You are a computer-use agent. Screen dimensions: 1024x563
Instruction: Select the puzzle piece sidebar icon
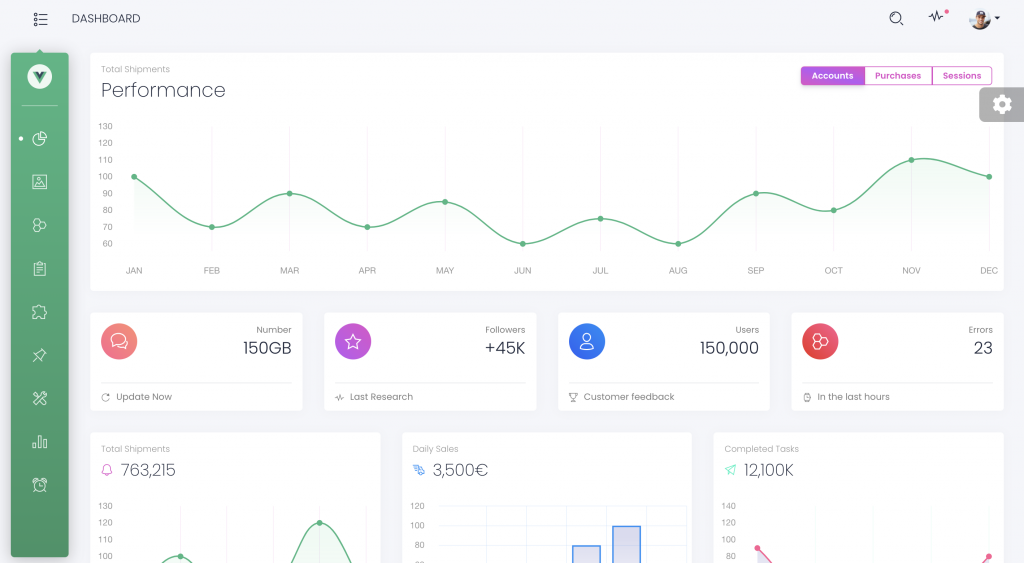click(40, 312)
